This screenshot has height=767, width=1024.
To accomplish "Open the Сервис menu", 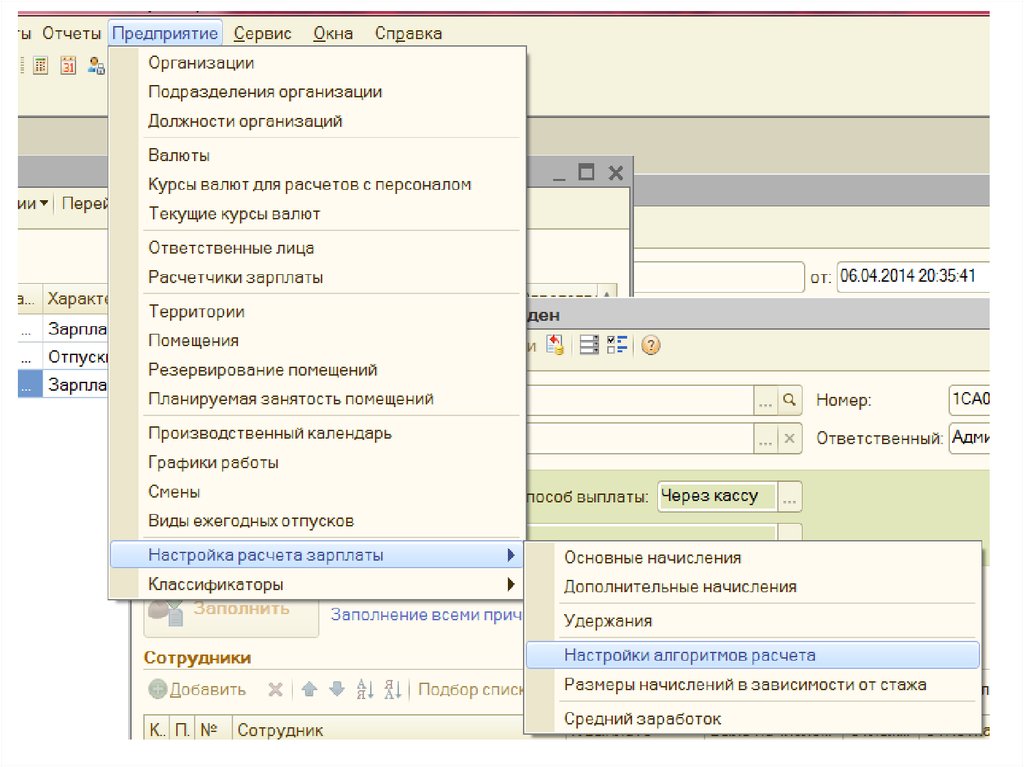I will pyautogui.click(x=262, y=33).
